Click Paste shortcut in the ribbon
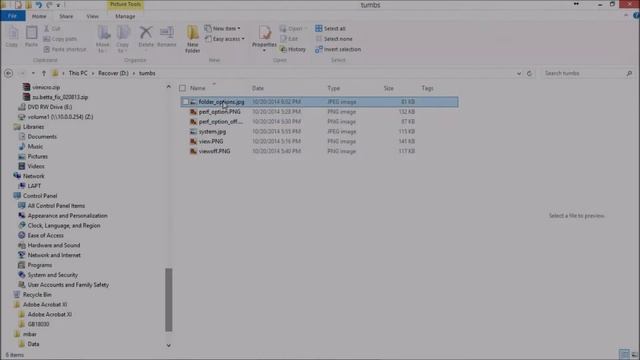The height and width of the screenshot is (360, 640). [65, 49]
